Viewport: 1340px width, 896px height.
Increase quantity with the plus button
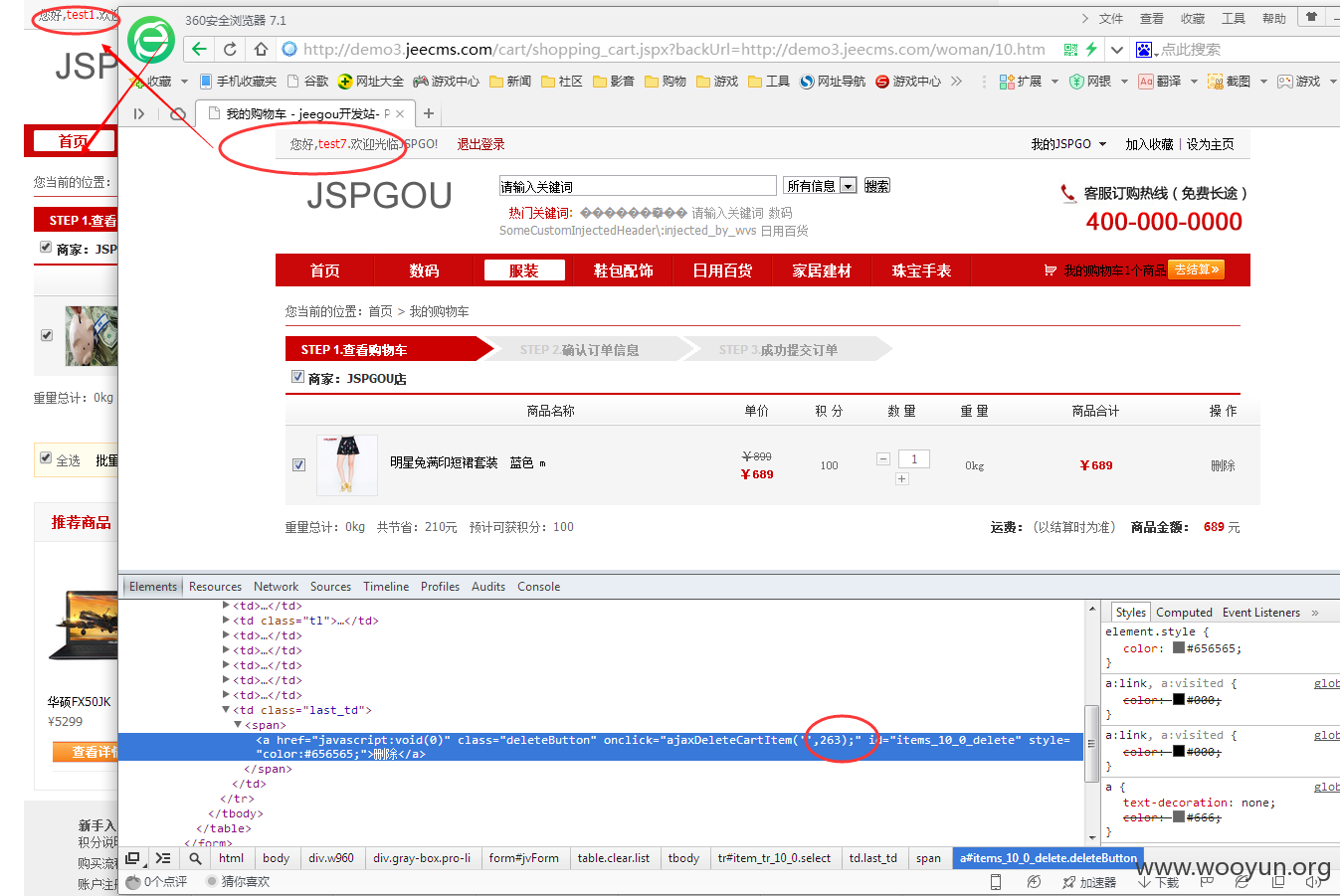pos(901,479)
